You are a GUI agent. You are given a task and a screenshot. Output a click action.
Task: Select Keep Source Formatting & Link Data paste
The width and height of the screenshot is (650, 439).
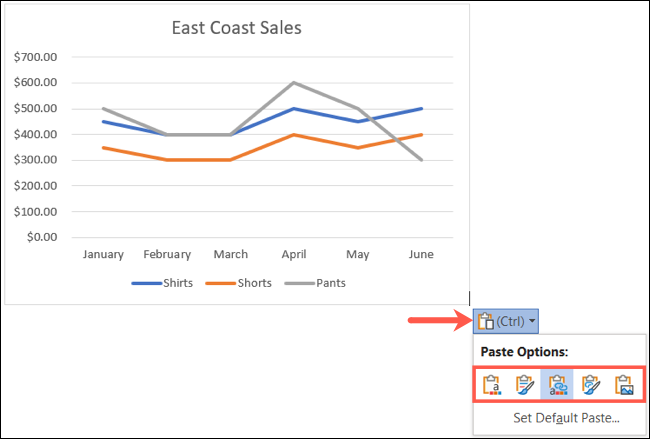591,384
